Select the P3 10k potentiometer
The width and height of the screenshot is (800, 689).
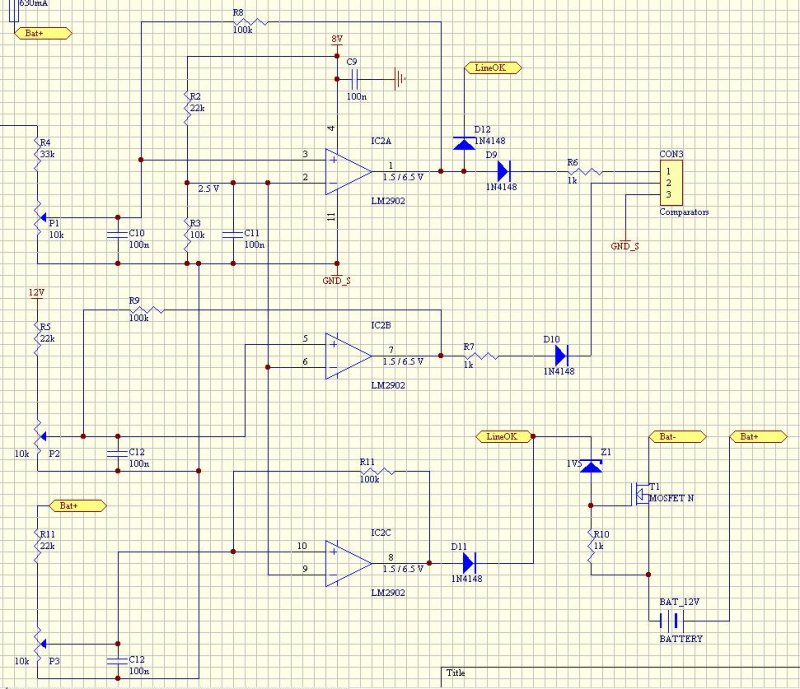pos(39,644)
